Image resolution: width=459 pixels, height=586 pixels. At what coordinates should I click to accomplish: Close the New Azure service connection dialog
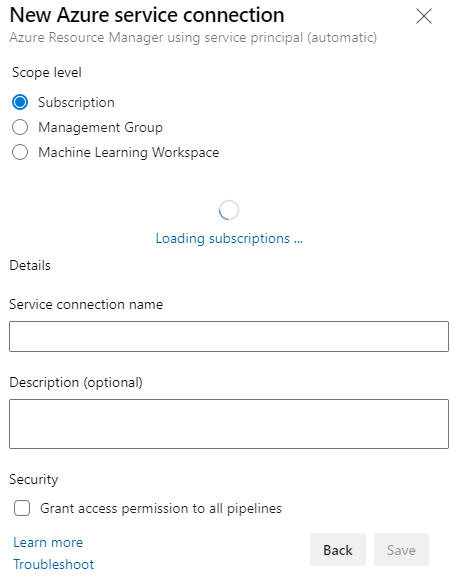pyautogui.click(x=423, y=16)
